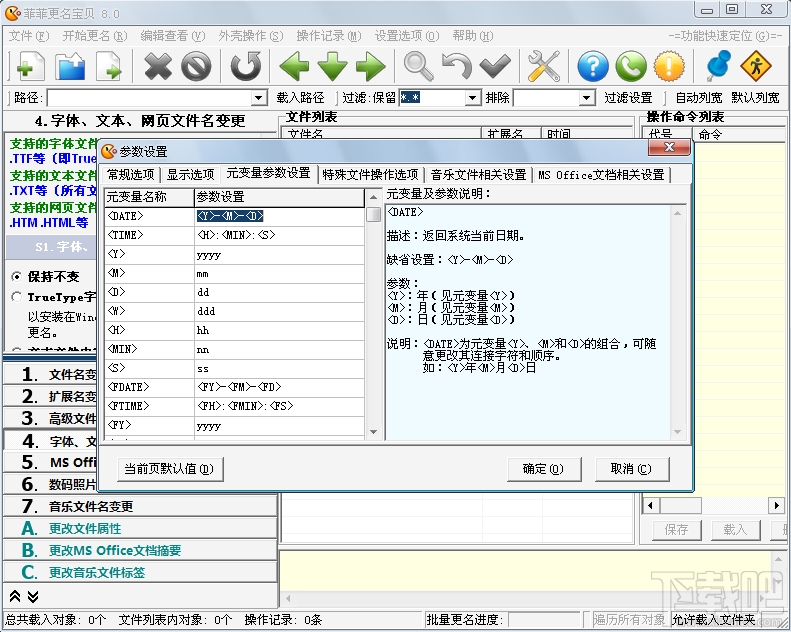Click the 自动列宽 button

(x=699, y=97)
